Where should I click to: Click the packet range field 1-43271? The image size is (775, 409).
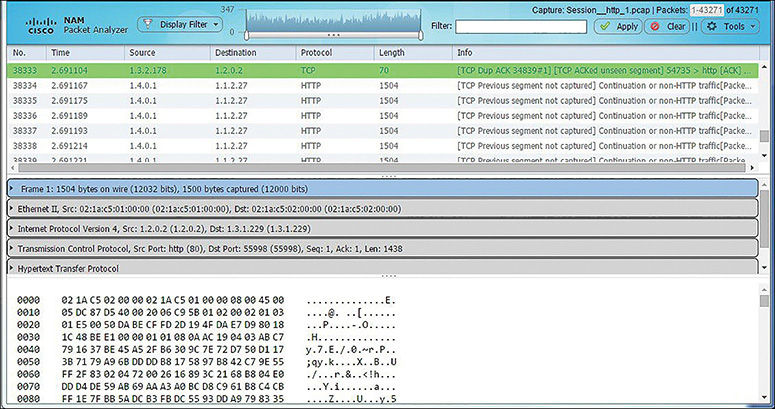point(707,9)
